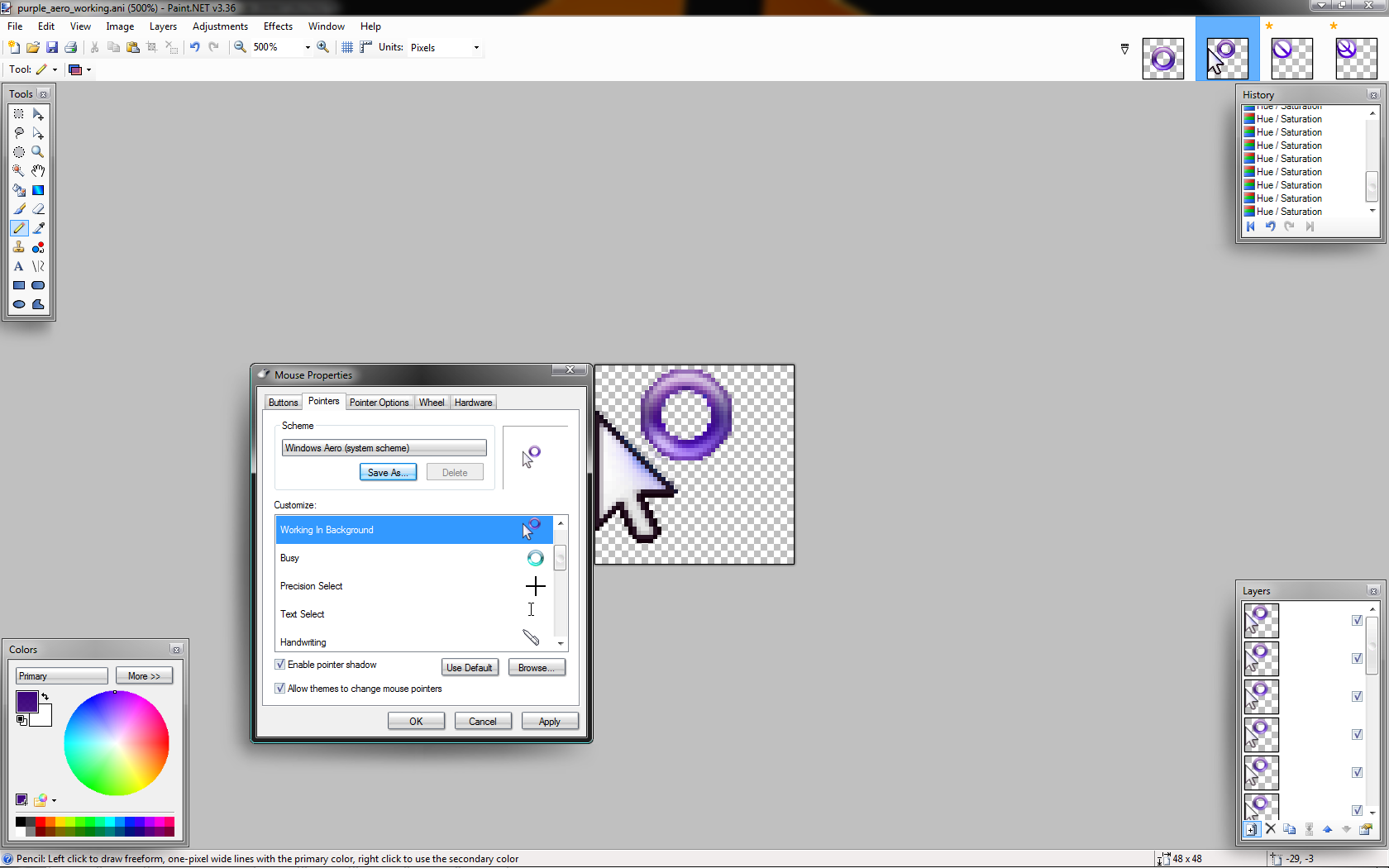Click the Save icon in toolbar
This screenshot has height=868, width=1389.
pos(52,47)
